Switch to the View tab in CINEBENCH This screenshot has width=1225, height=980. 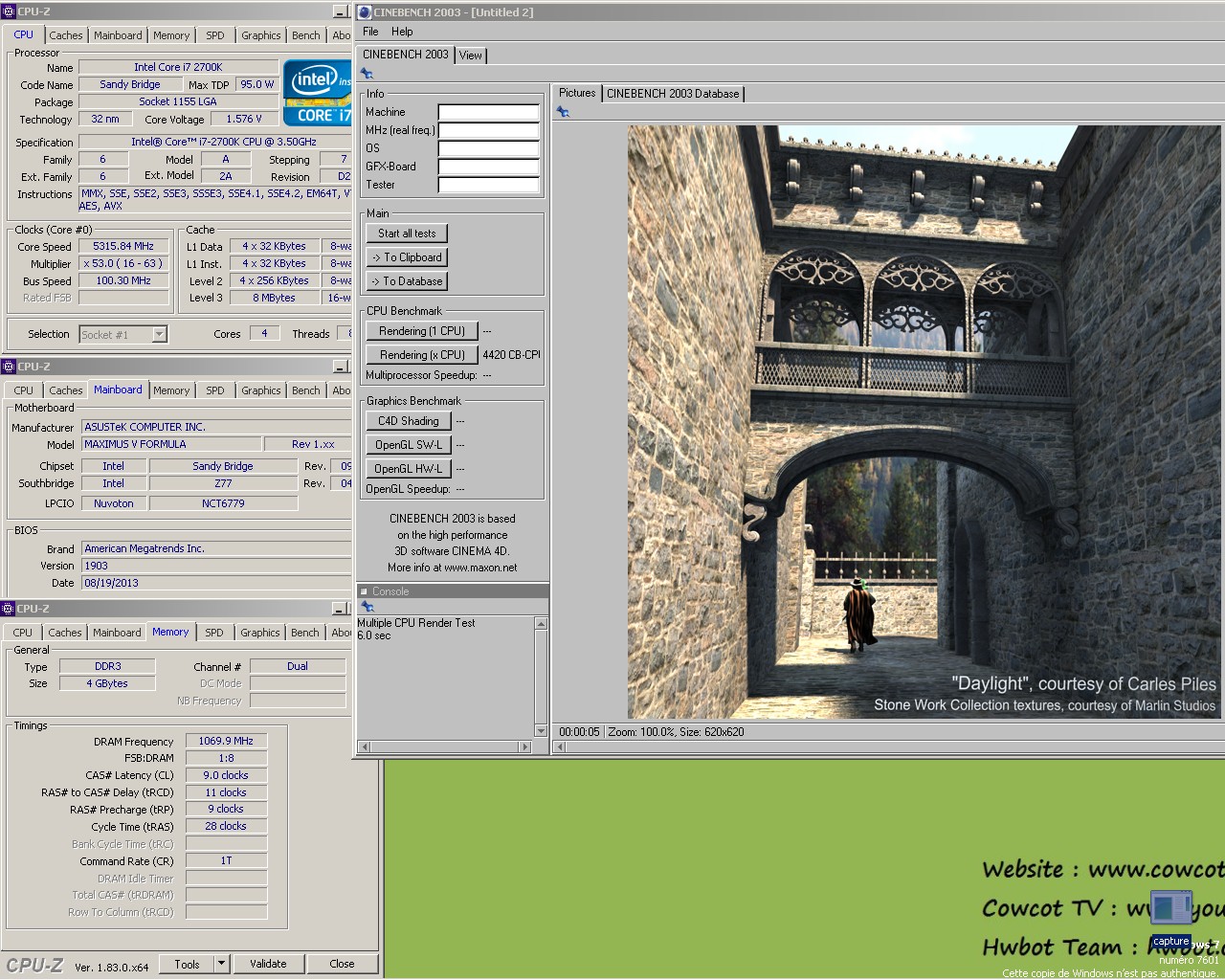(471, 56)
